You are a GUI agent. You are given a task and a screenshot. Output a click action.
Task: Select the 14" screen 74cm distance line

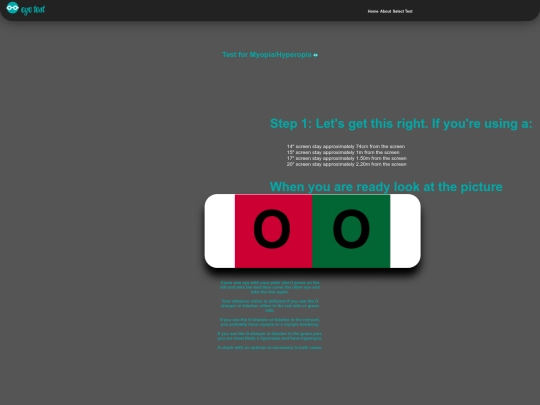[346, 146]
